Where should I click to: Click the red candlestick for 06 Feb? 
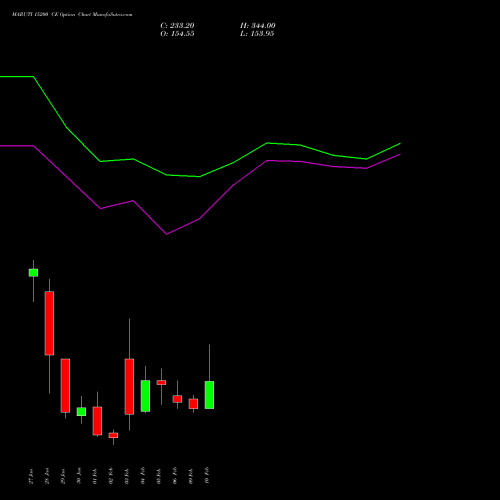177,399
